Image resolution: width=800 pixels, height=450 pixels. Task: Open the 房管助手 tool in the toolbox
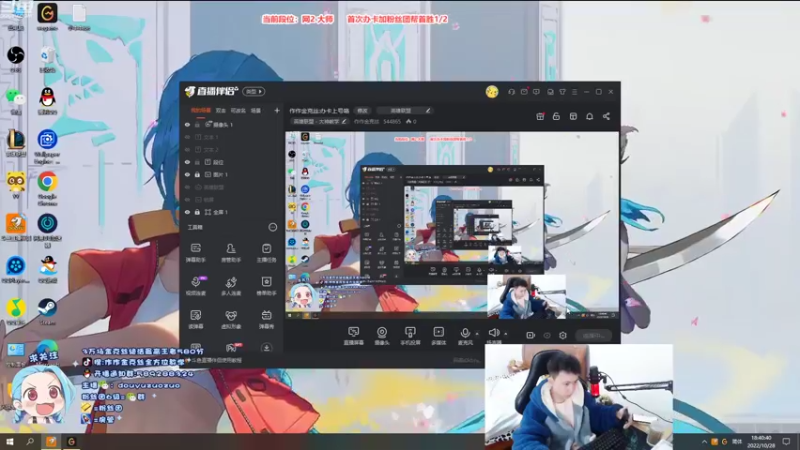231,253
